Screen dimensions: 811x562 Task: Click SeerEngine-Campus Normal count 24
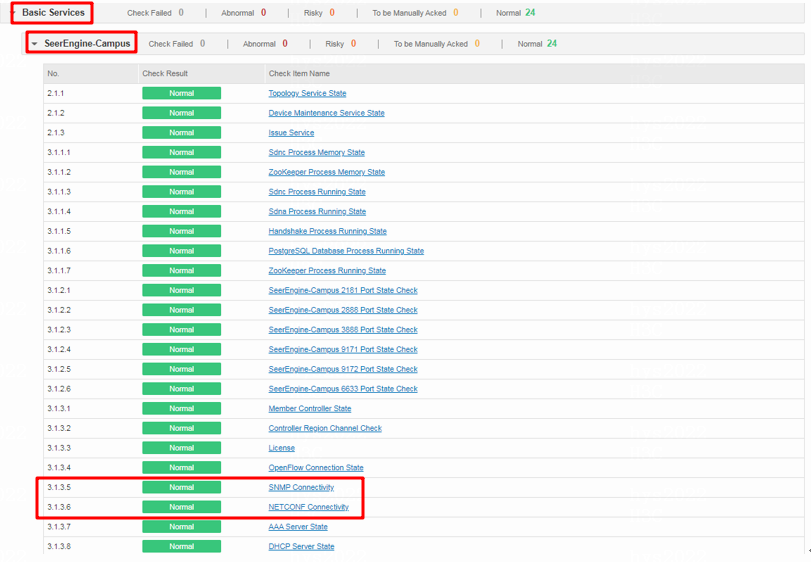point(552,43)
